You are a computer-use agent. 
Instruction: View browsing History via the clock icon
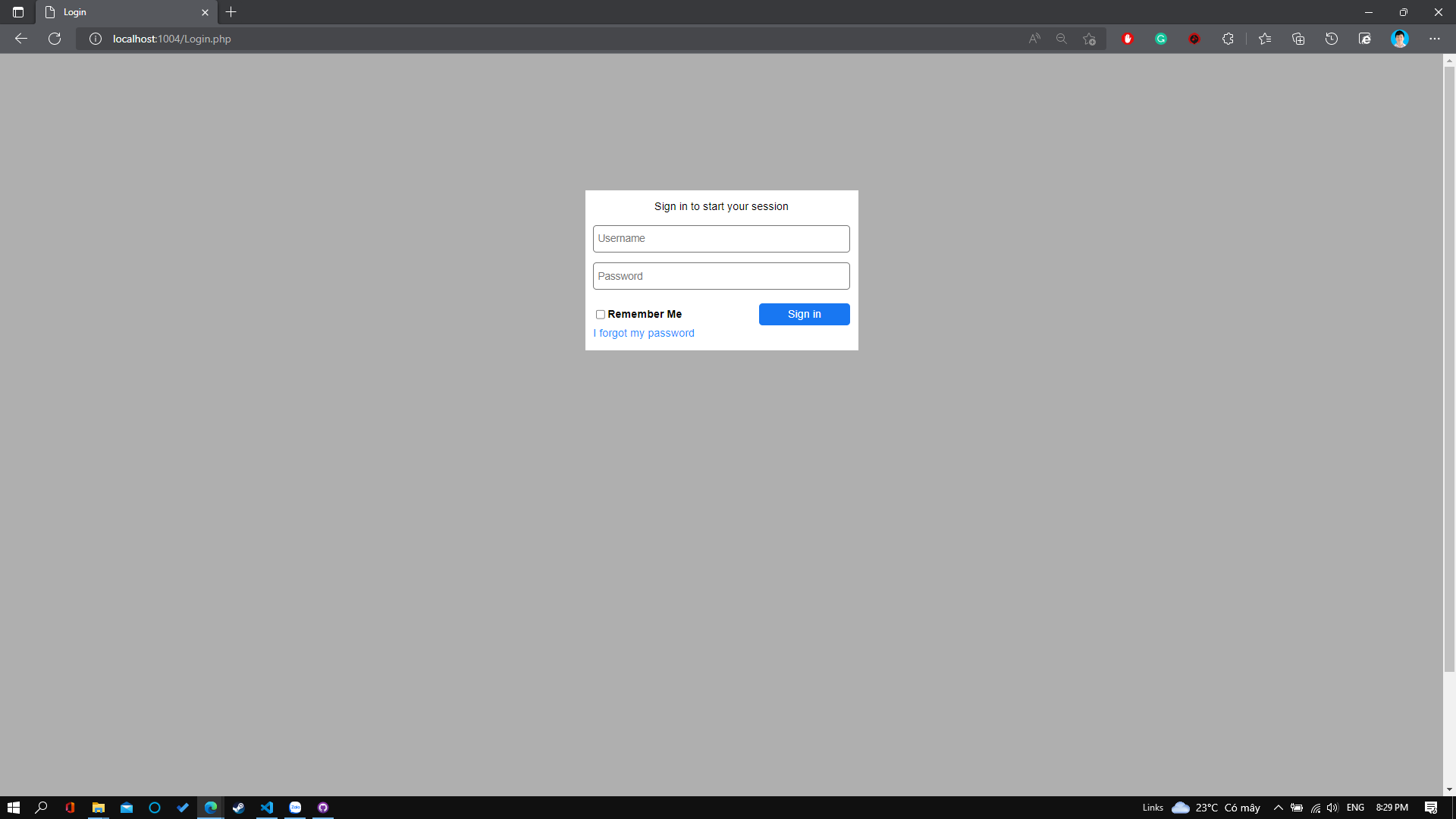pos(1332,39)
